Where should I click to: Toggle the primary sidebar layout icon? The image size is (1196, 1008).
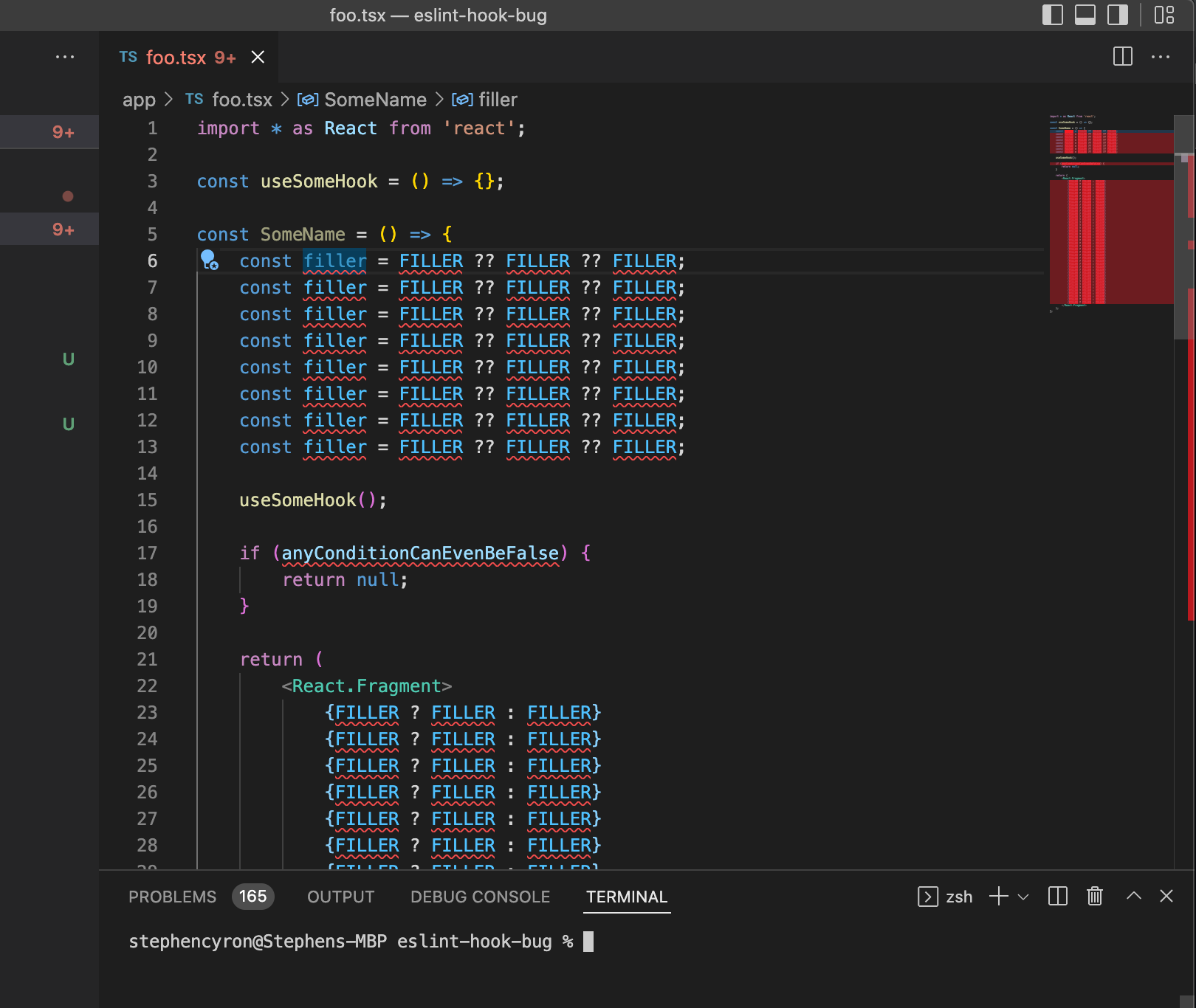pyautogui.click(x=1052, y=15)
